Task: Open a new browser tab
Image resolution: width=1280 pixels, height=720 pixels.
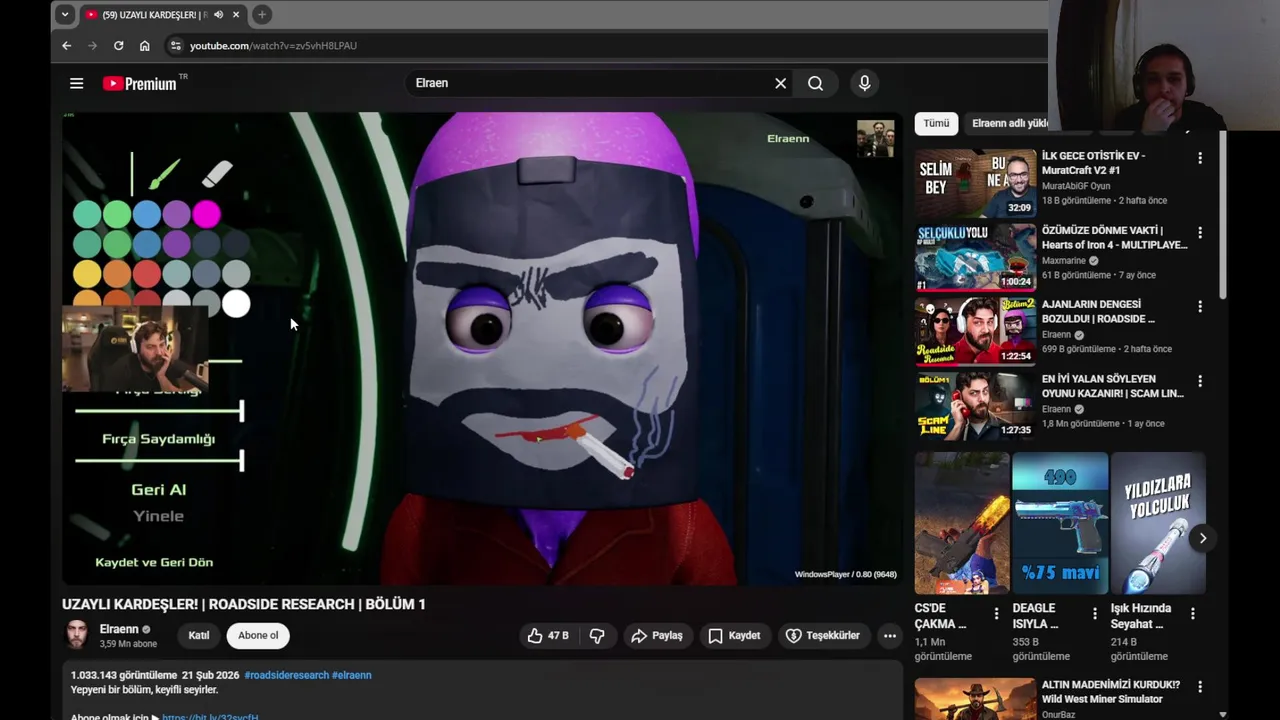Action: [x=261, y=14]
